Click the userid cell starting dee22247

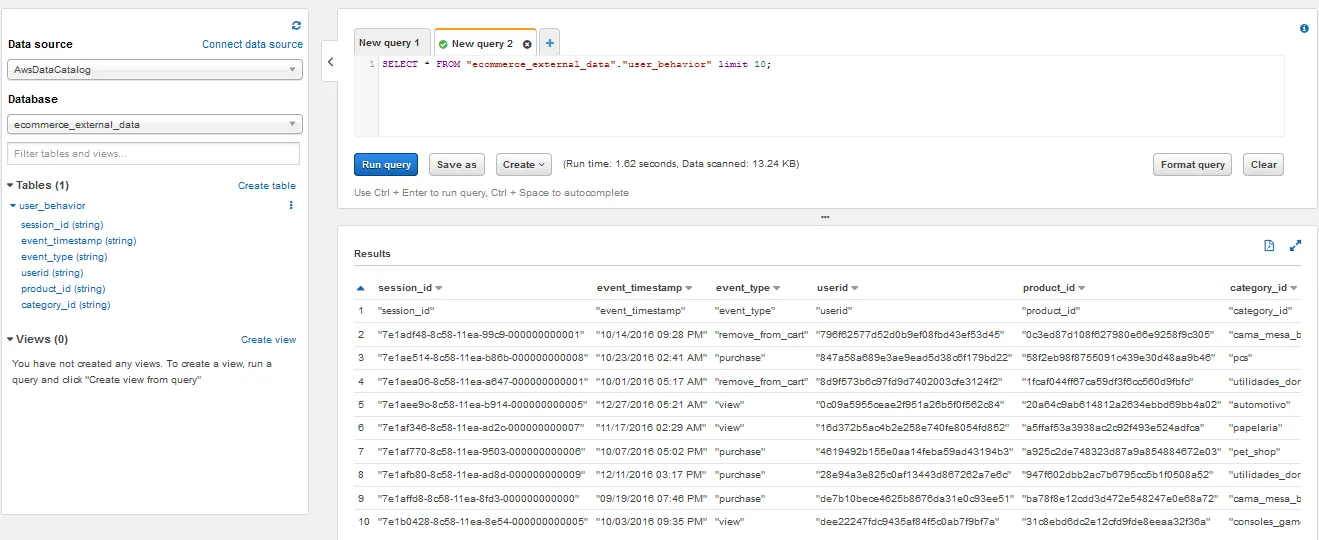pos(908,521)
